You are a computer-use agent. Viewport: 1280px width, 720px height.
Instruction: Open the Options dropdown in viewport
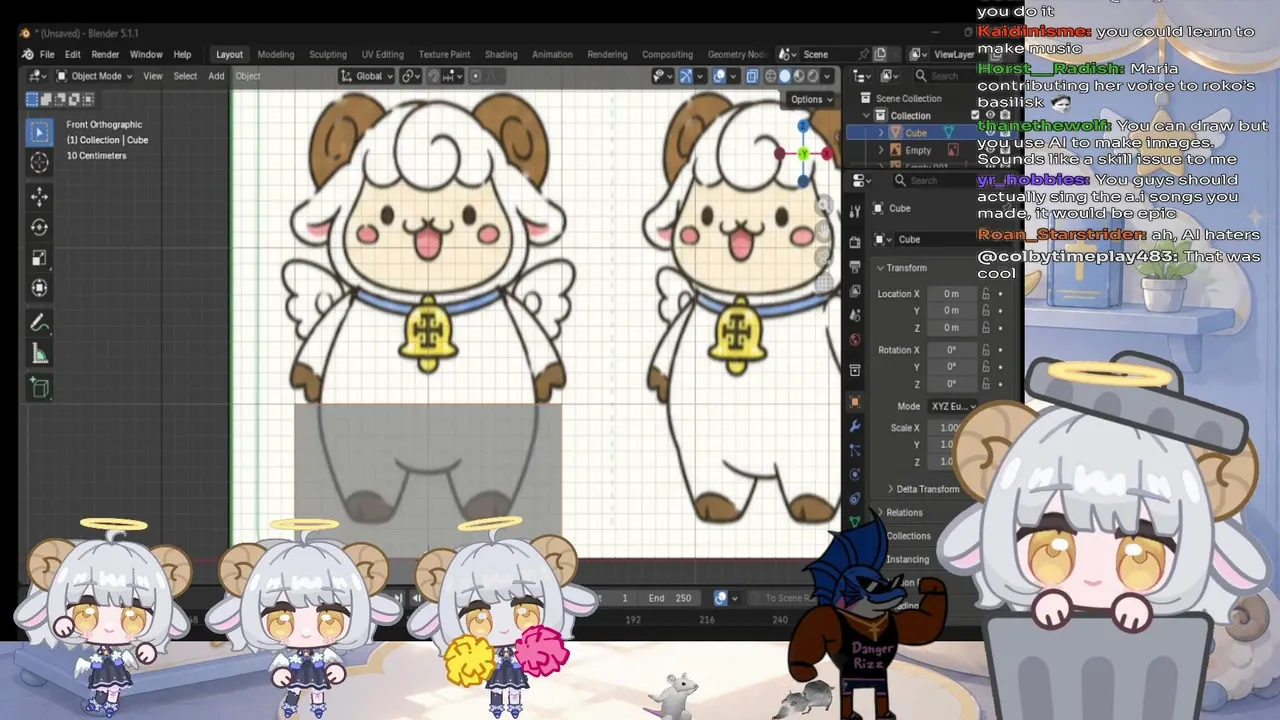point(811,99)
